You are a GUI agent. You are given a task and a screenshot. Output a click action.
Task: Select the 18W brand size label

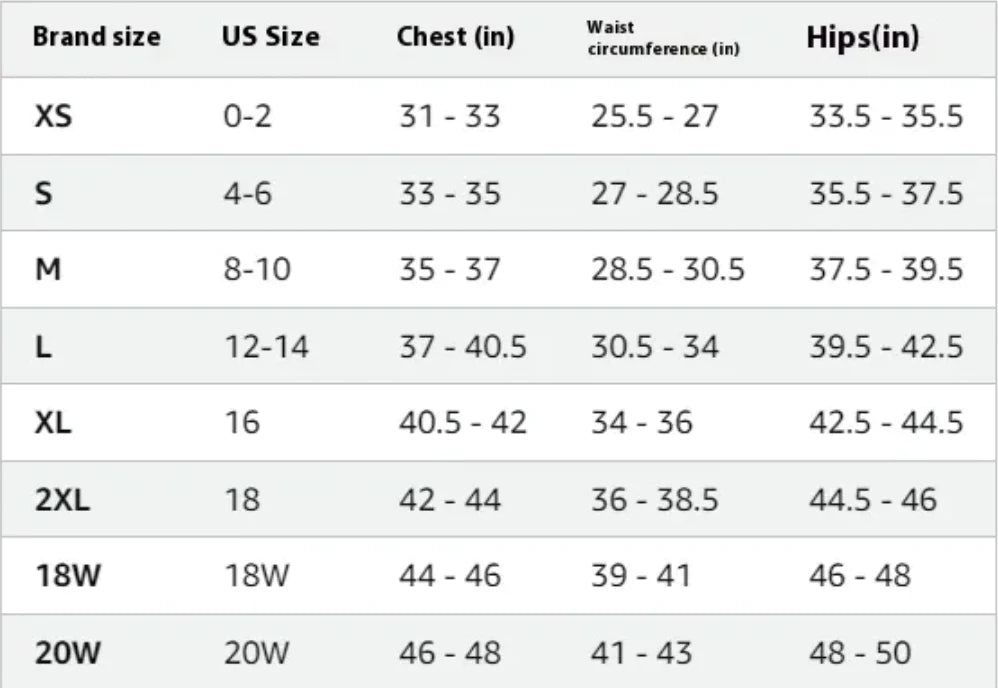coord(68,576)
